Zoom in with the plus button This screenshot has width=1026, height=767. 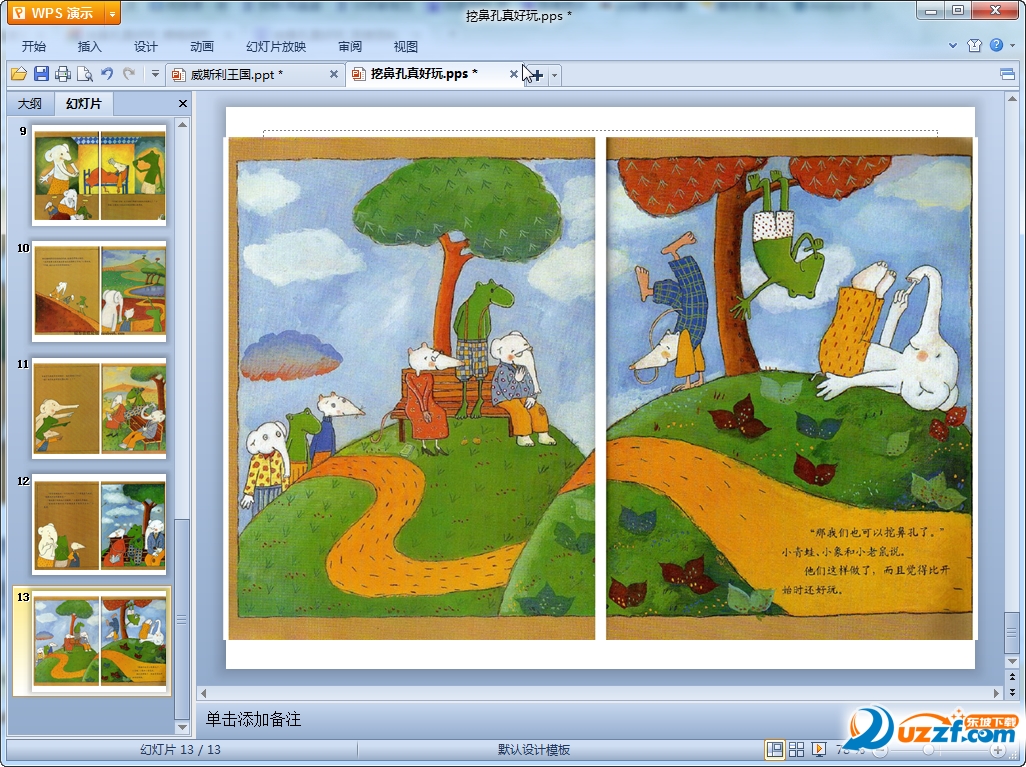point(997,750)
